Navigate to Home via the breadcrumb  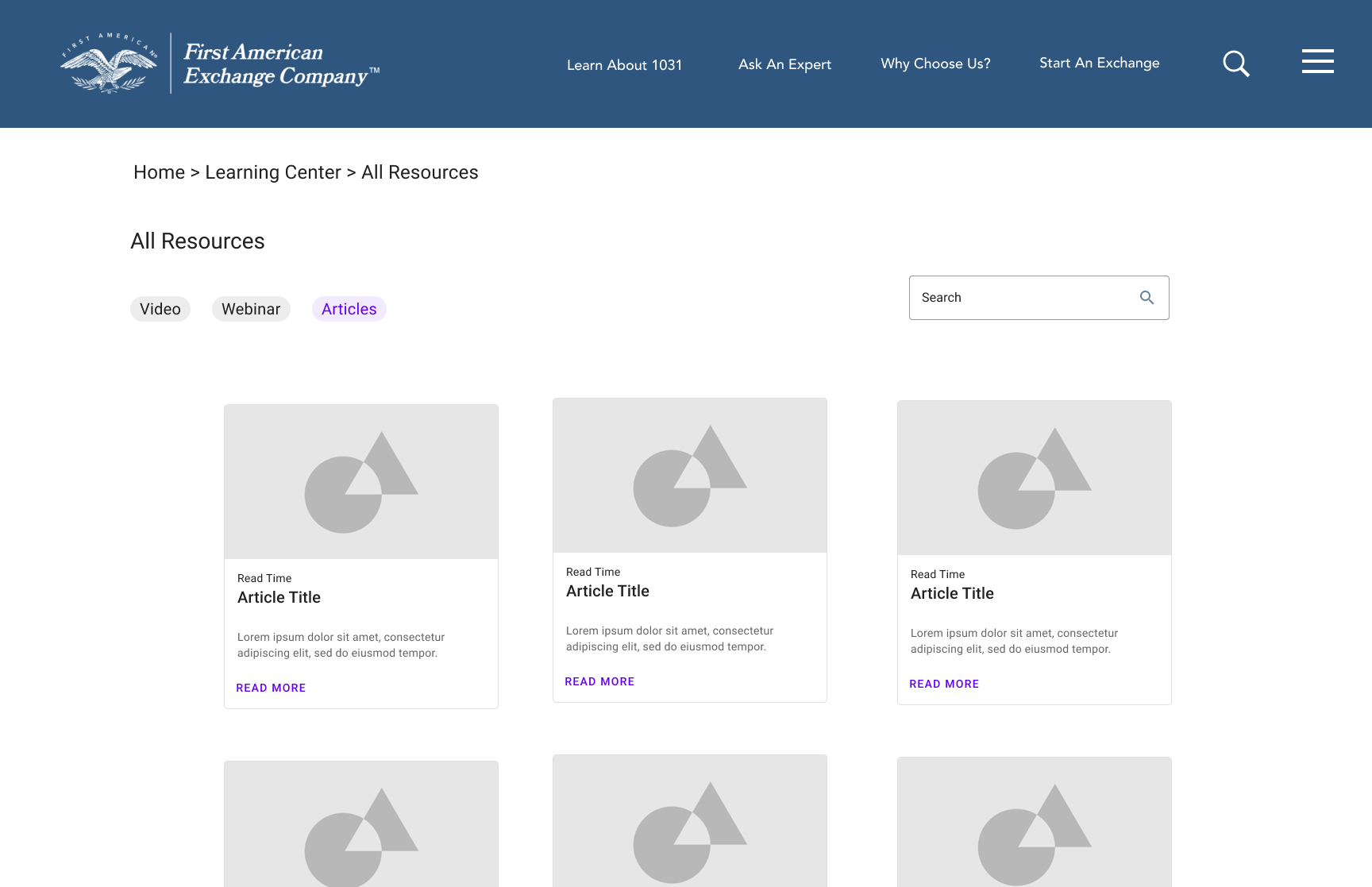click(x=159, y=172)
